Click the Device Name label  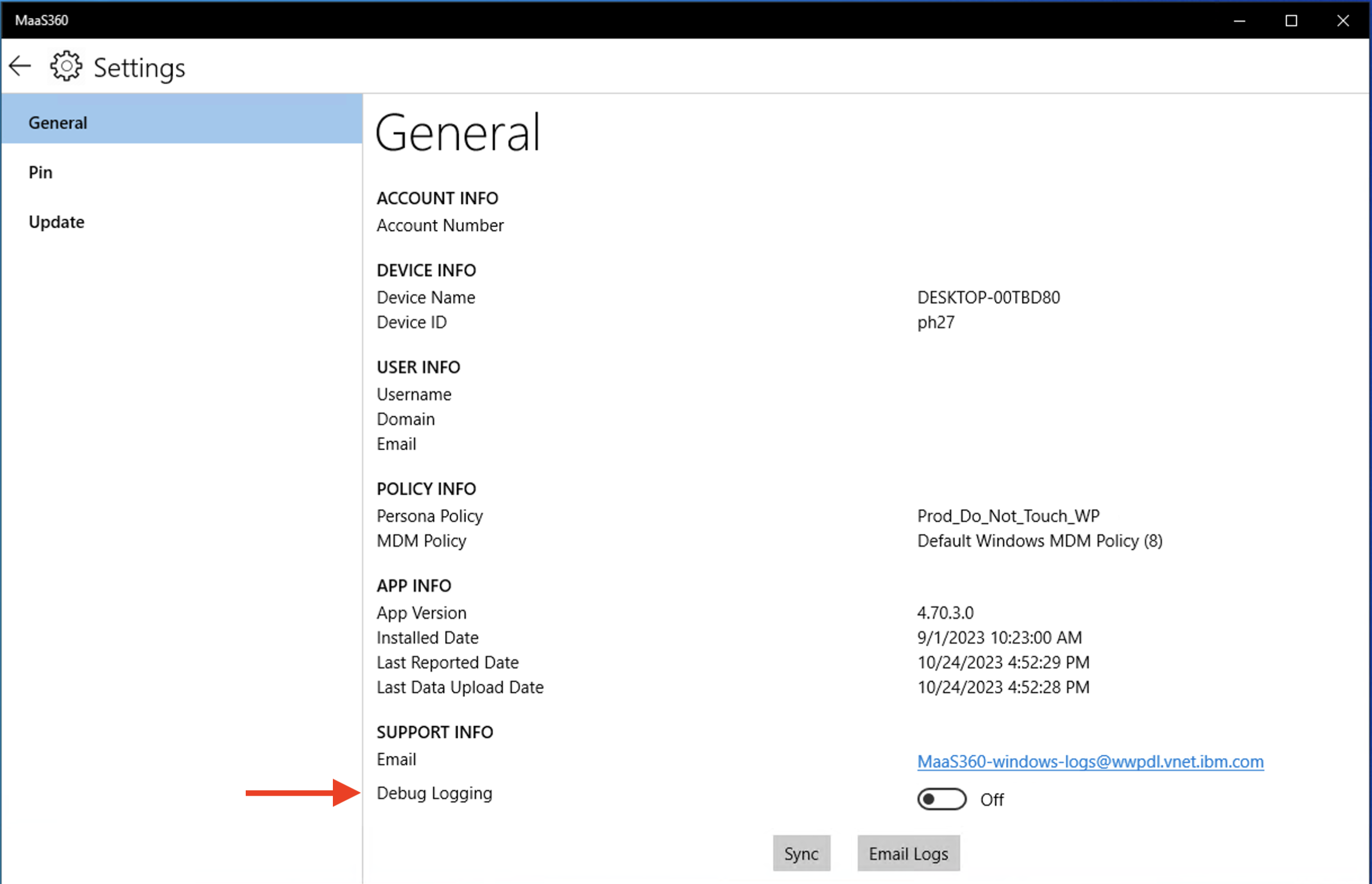[x=426, y=297]
